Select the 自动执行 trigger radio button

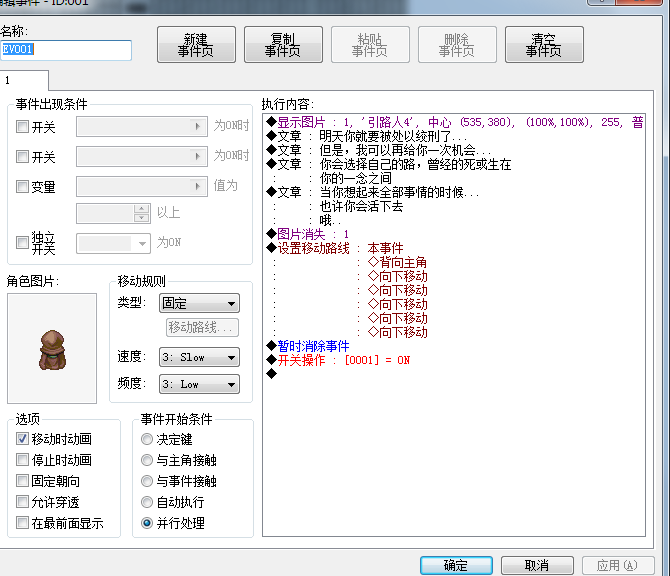tap(147, 502)
